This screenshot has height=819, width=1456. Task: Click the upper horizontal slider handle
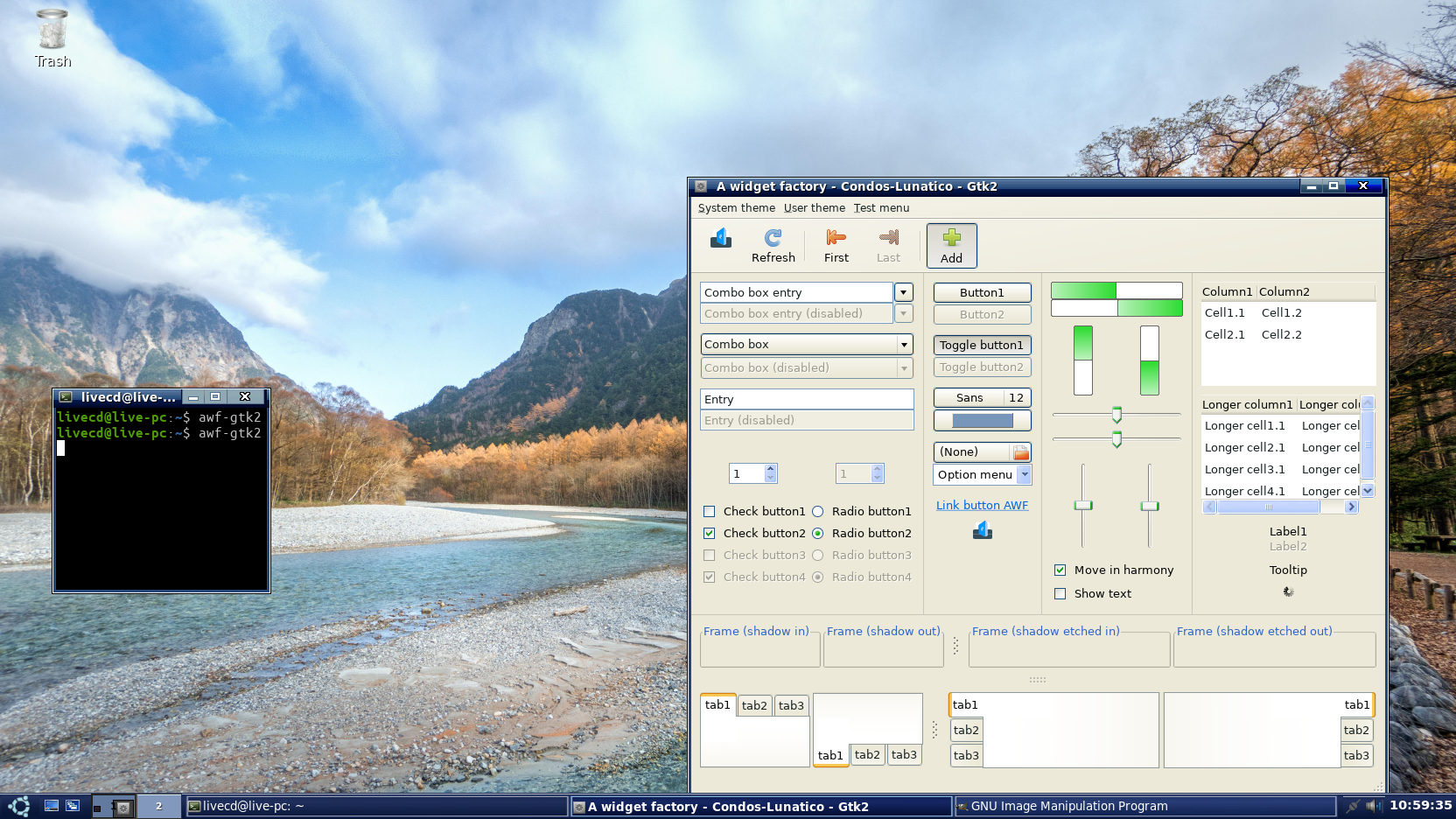point(1117,415)
